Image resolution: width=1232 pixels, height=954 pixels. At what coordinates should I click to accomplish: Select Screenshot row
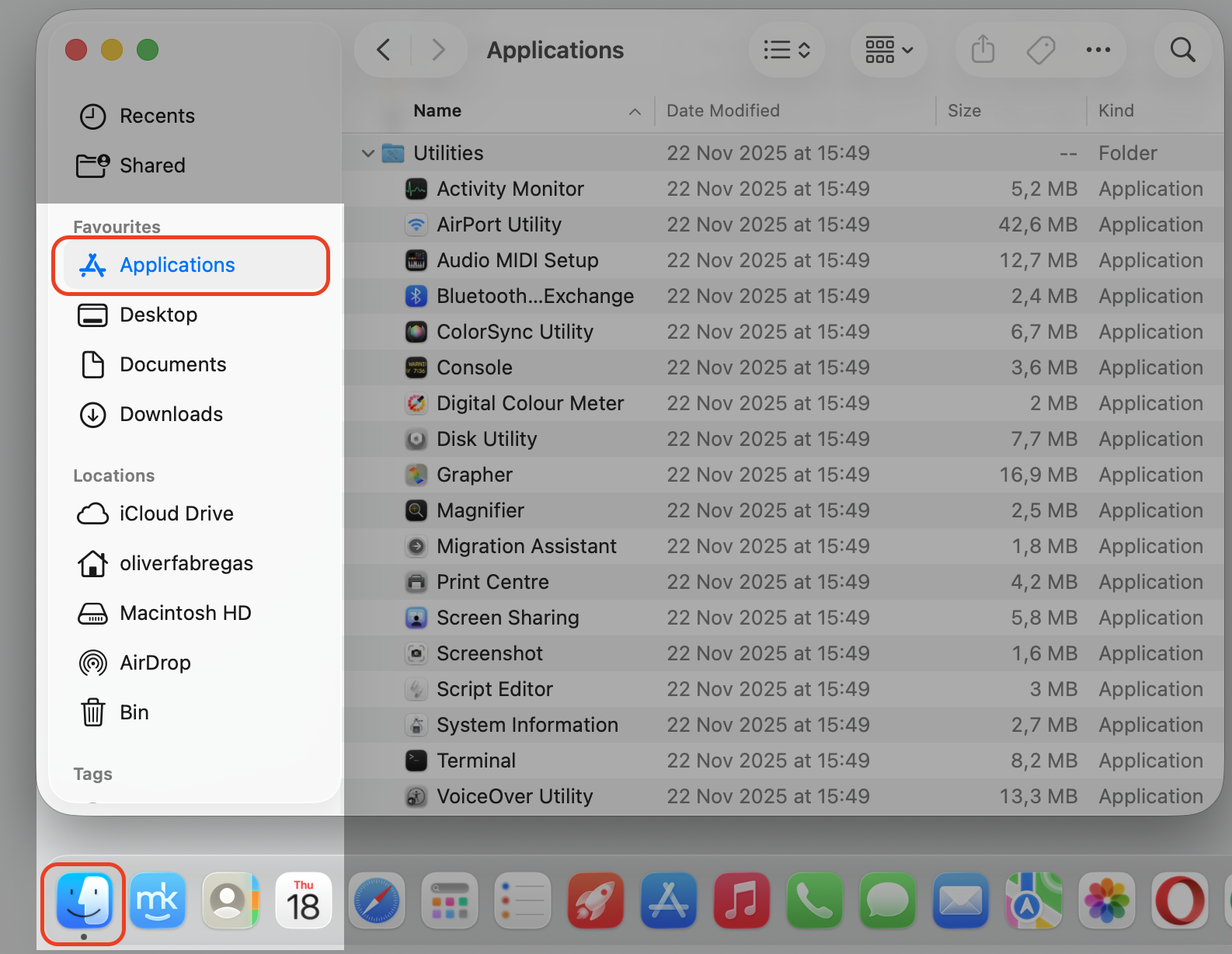(x=783, y=653)
